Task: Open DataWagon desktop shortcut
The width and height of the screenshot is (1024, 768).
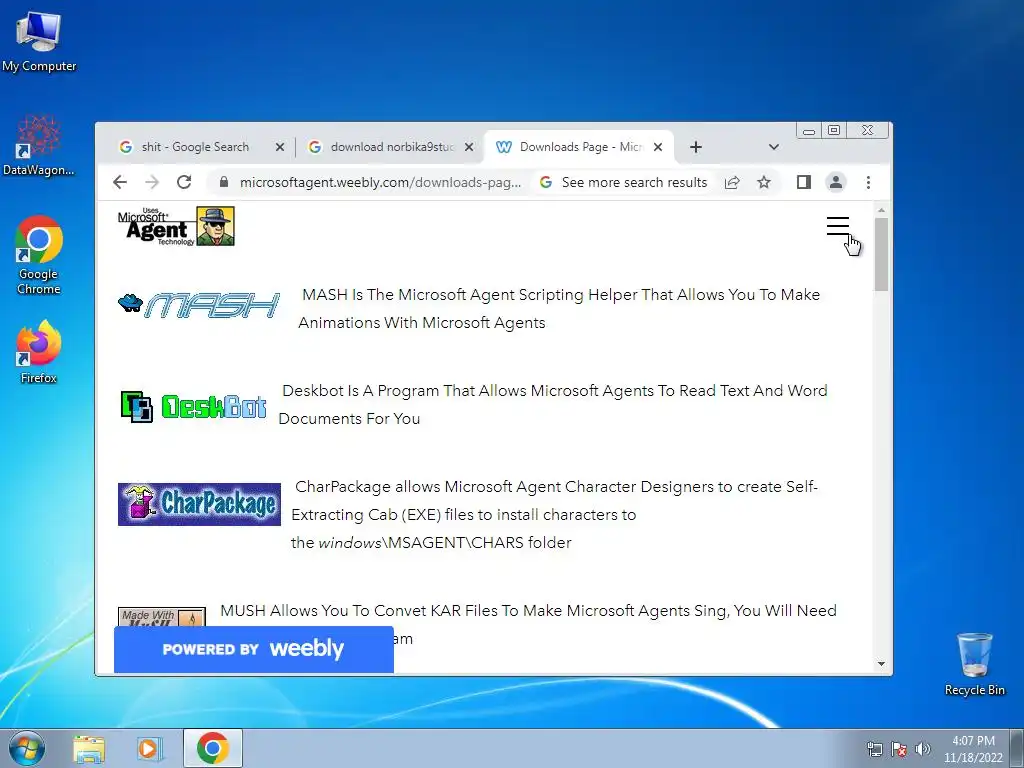Action: point(39,145)
